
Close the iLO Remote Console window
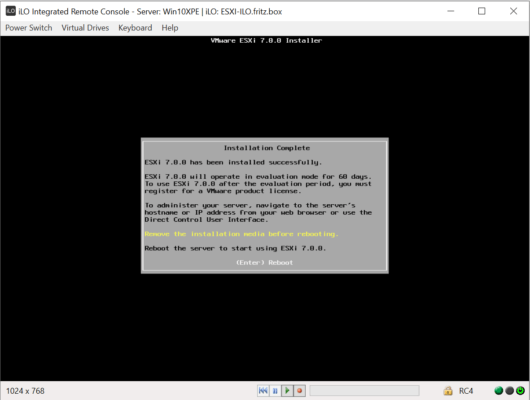[x=513, y=11]
